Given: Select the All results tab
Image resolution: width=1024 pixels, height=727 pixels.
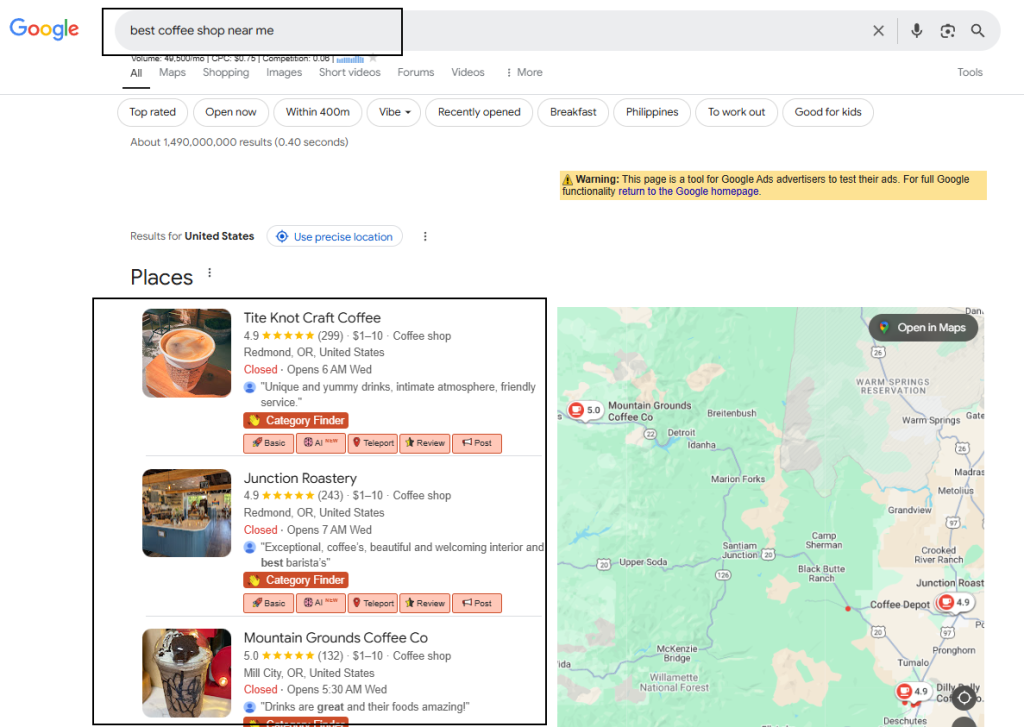Looking at the screenshot, I should coord(136,73).
